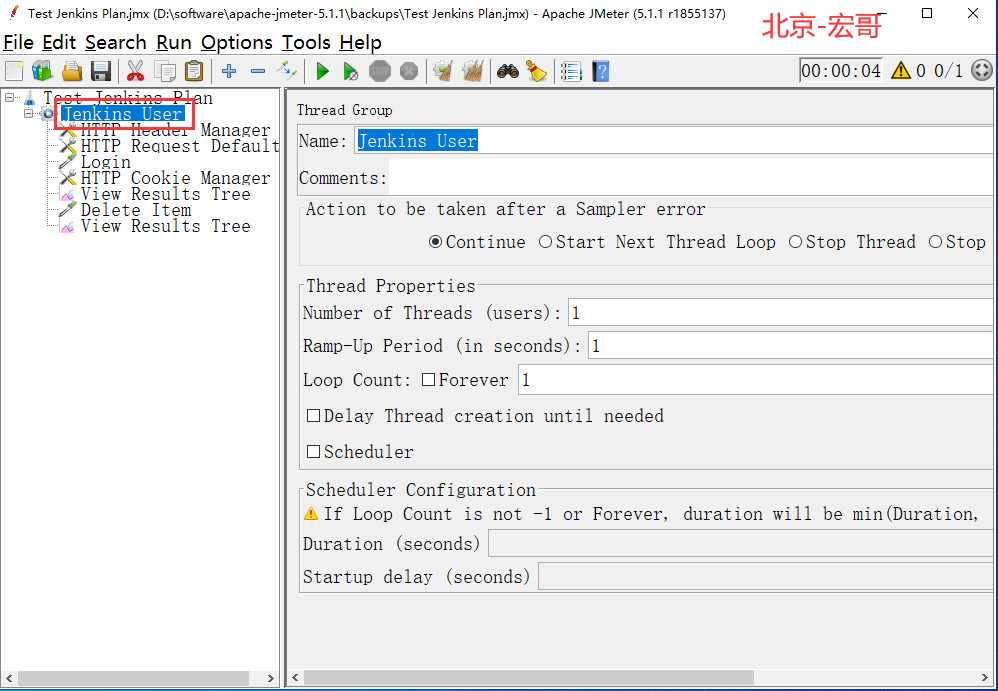Click left arrow of tree panel scrollbar

click(8, 678)
